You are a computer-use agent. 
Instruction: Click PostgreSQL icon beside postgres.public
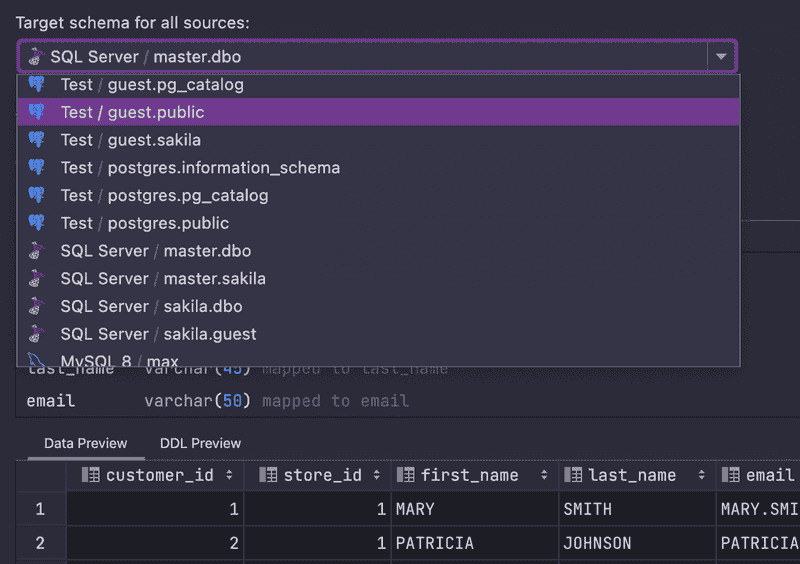point(36,223)
